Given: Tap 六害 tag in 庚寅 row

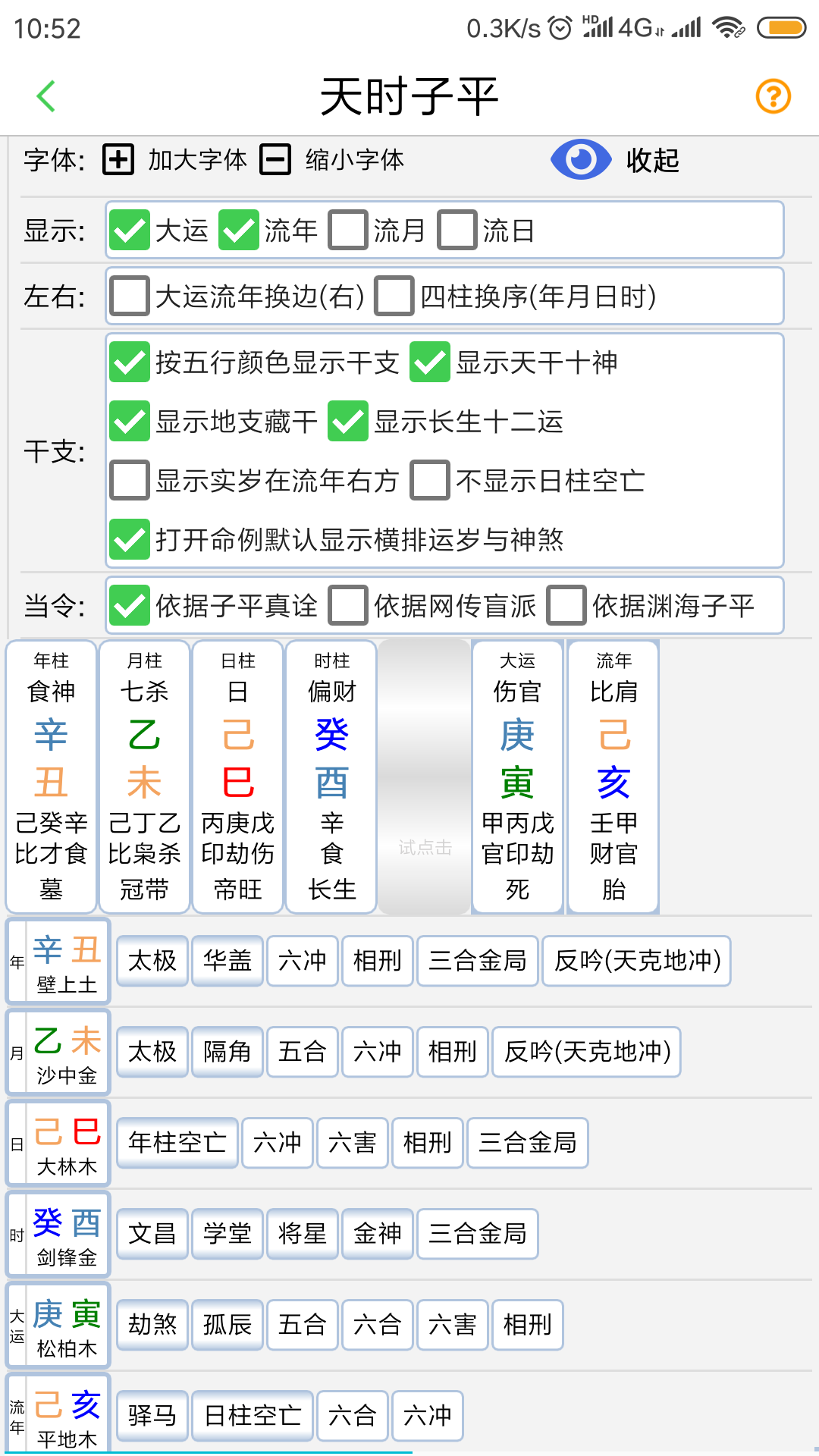Looking at the screenshot, I should click(x=453, y=1325).
